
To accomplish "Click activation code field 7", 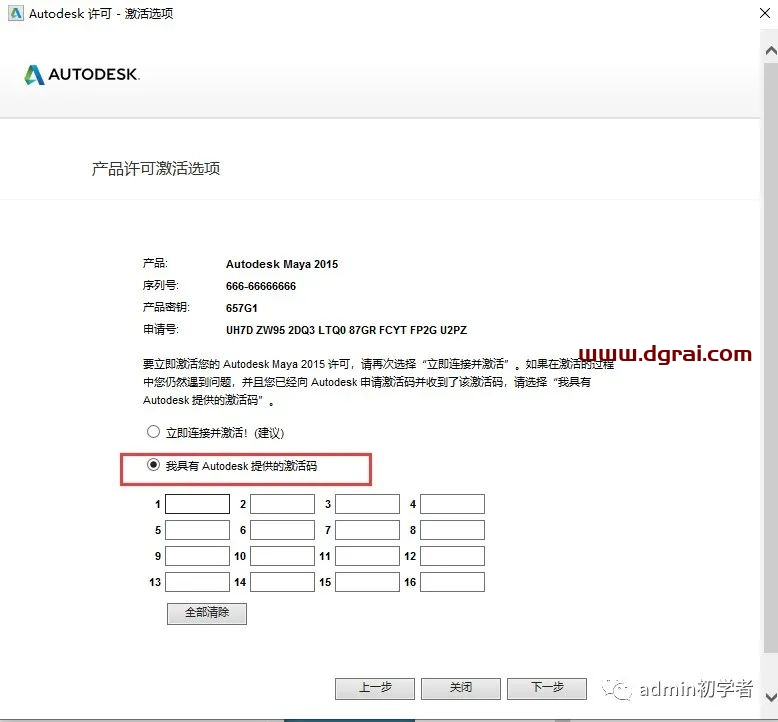I will click(x=367, y=530).
